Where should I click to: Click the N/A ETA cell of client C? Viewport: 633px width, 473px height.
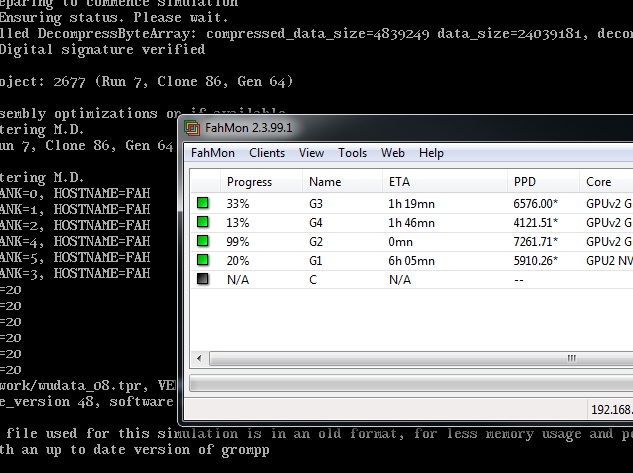click(x=400, y=280)
